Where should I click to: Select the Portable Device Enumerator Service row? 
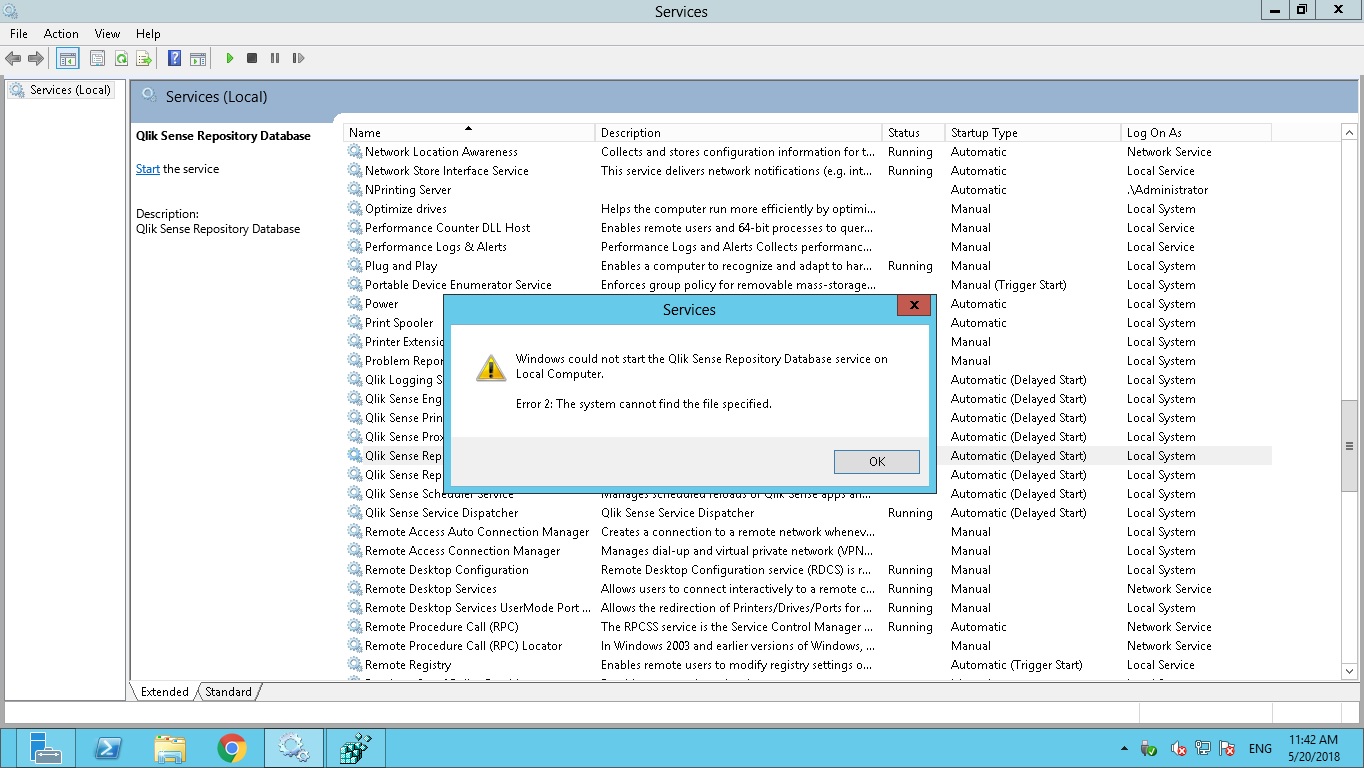[x=808, y=285]
